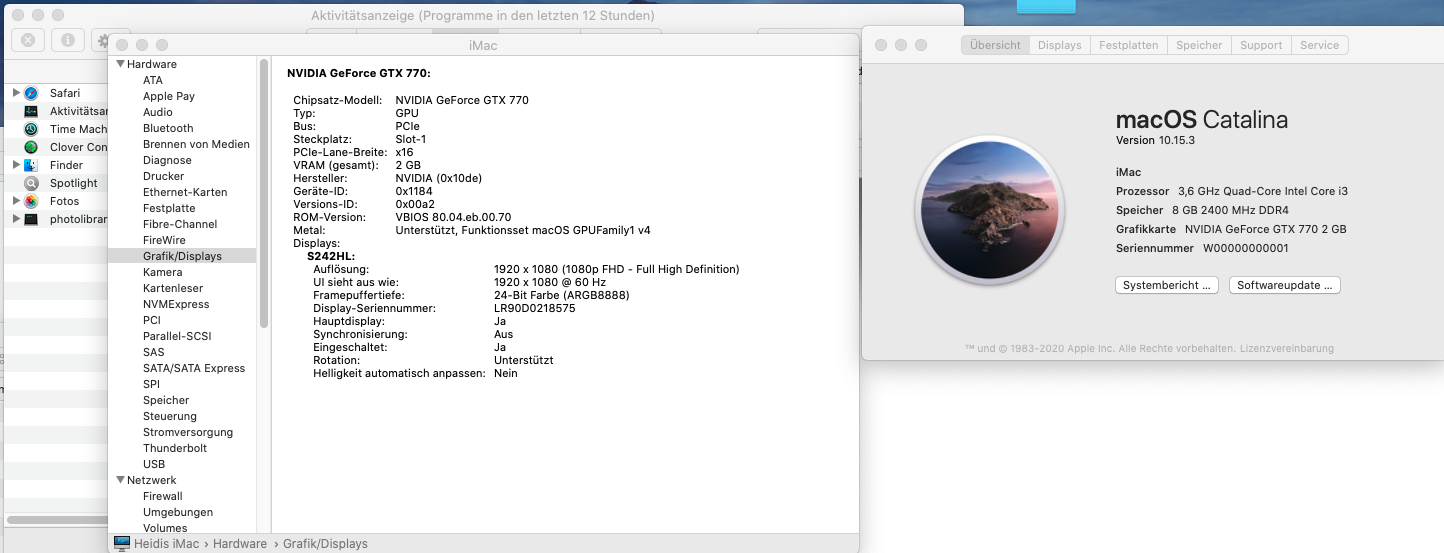Click the Clover Configurator icon

31,147
